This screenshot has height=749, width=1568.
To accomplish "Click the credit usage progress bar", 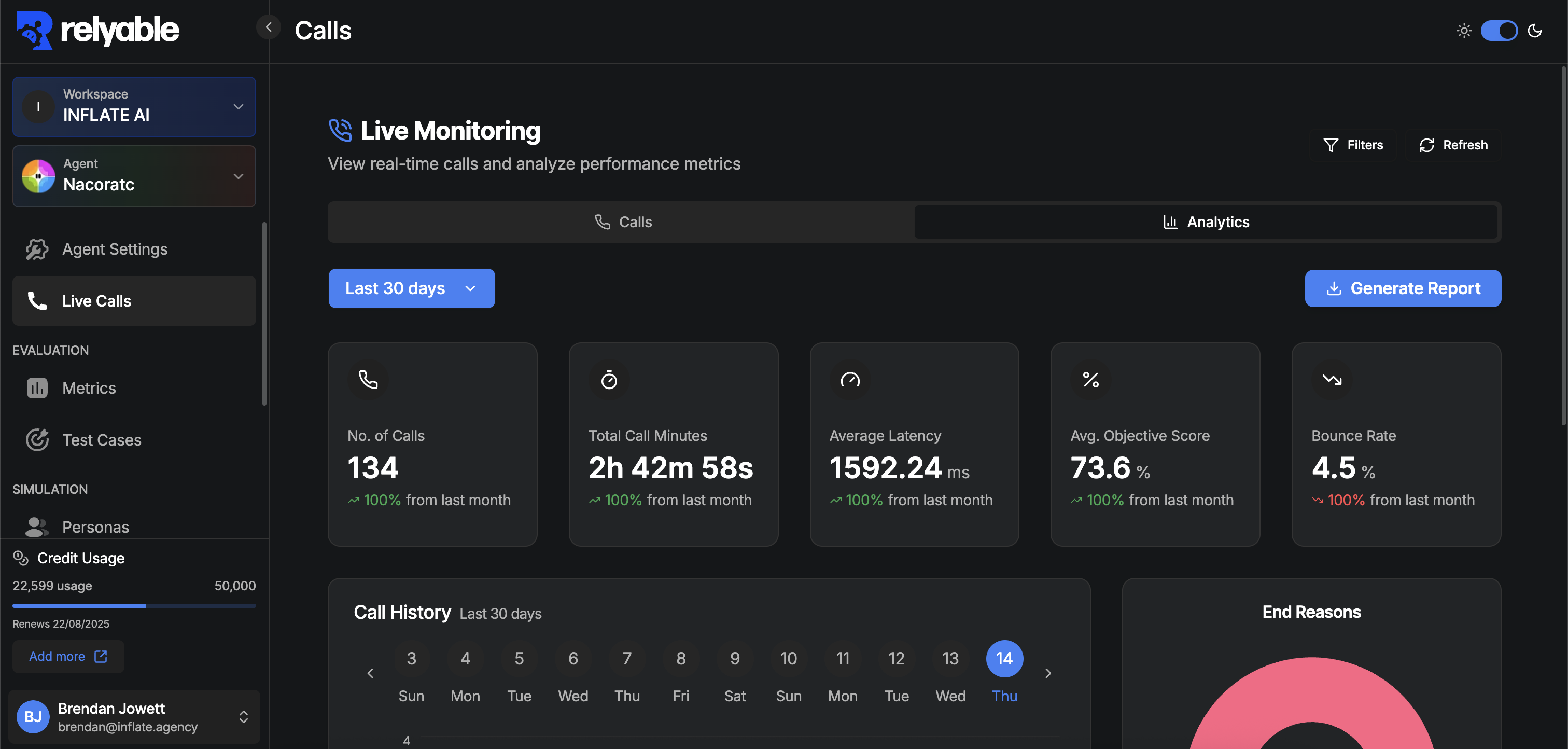I will point(134,606).
